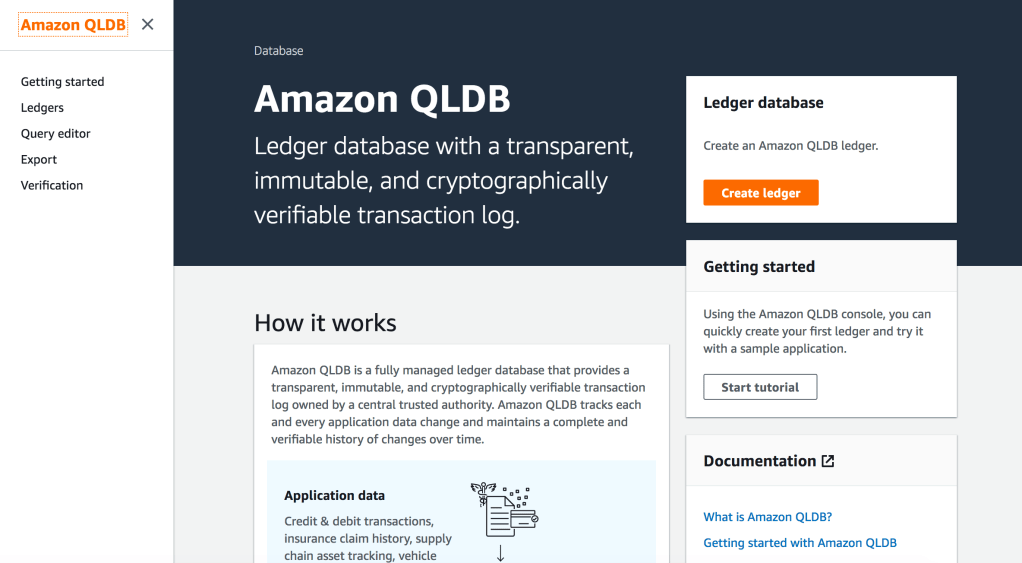Viewport: 1022px width, 563px height.
Task: Click the Documentation external link icon
Action: coord(828,461)
